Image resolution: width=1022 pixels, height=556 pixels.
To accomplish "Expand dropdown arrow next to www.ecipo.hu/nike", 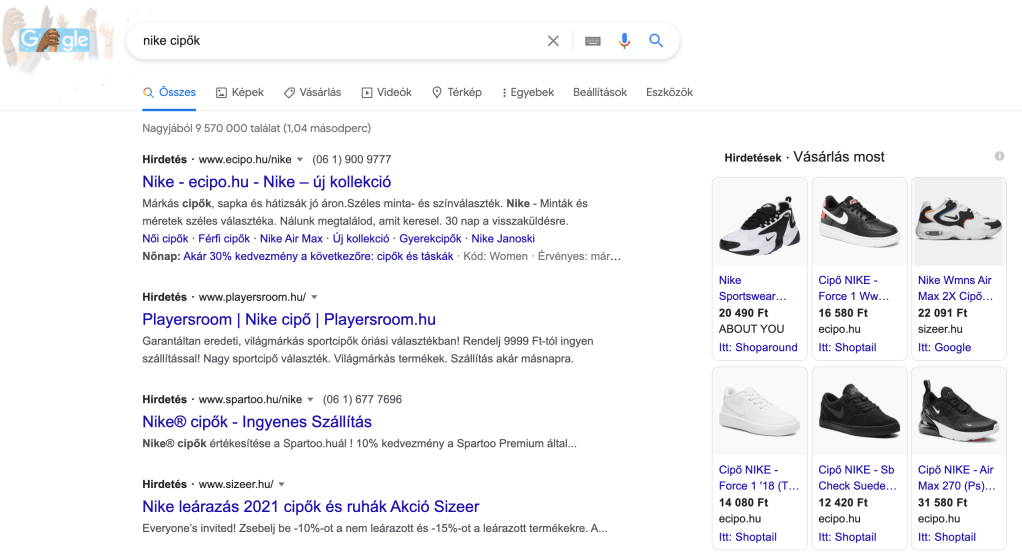I will coord(300,160).
